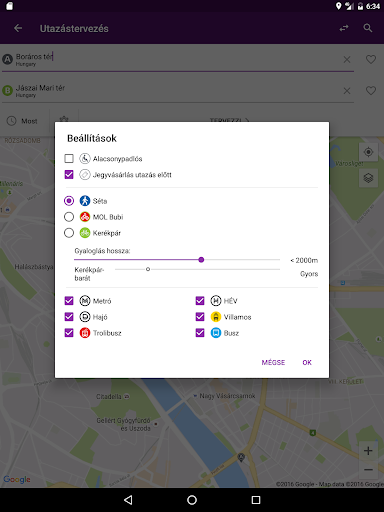Click the clock icon next to Most
384x512 pixels.
(x=12, y=121)
